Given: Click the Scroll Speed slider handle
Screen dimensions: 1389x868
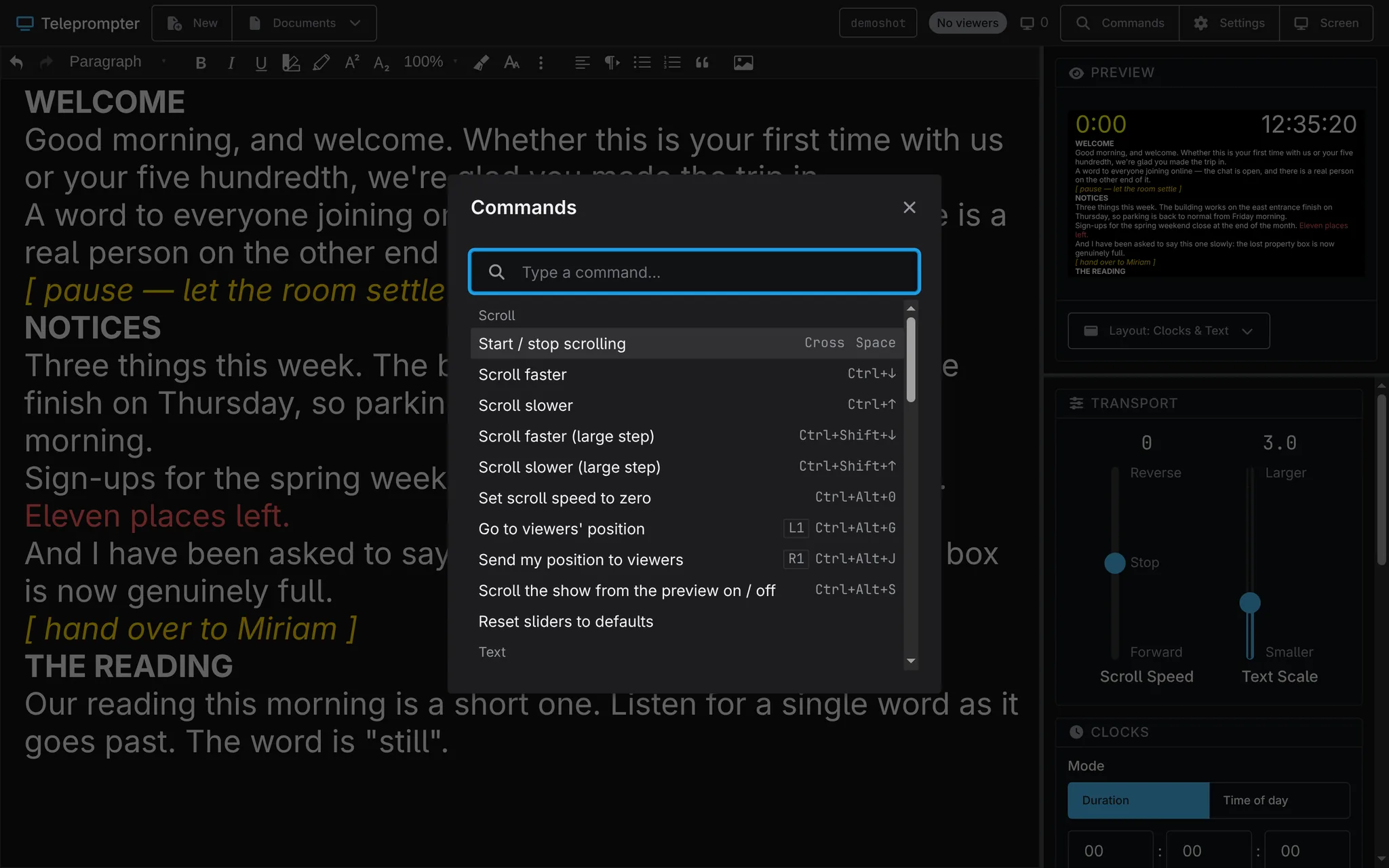Looking at the screenshot, I should [1115, 563].
